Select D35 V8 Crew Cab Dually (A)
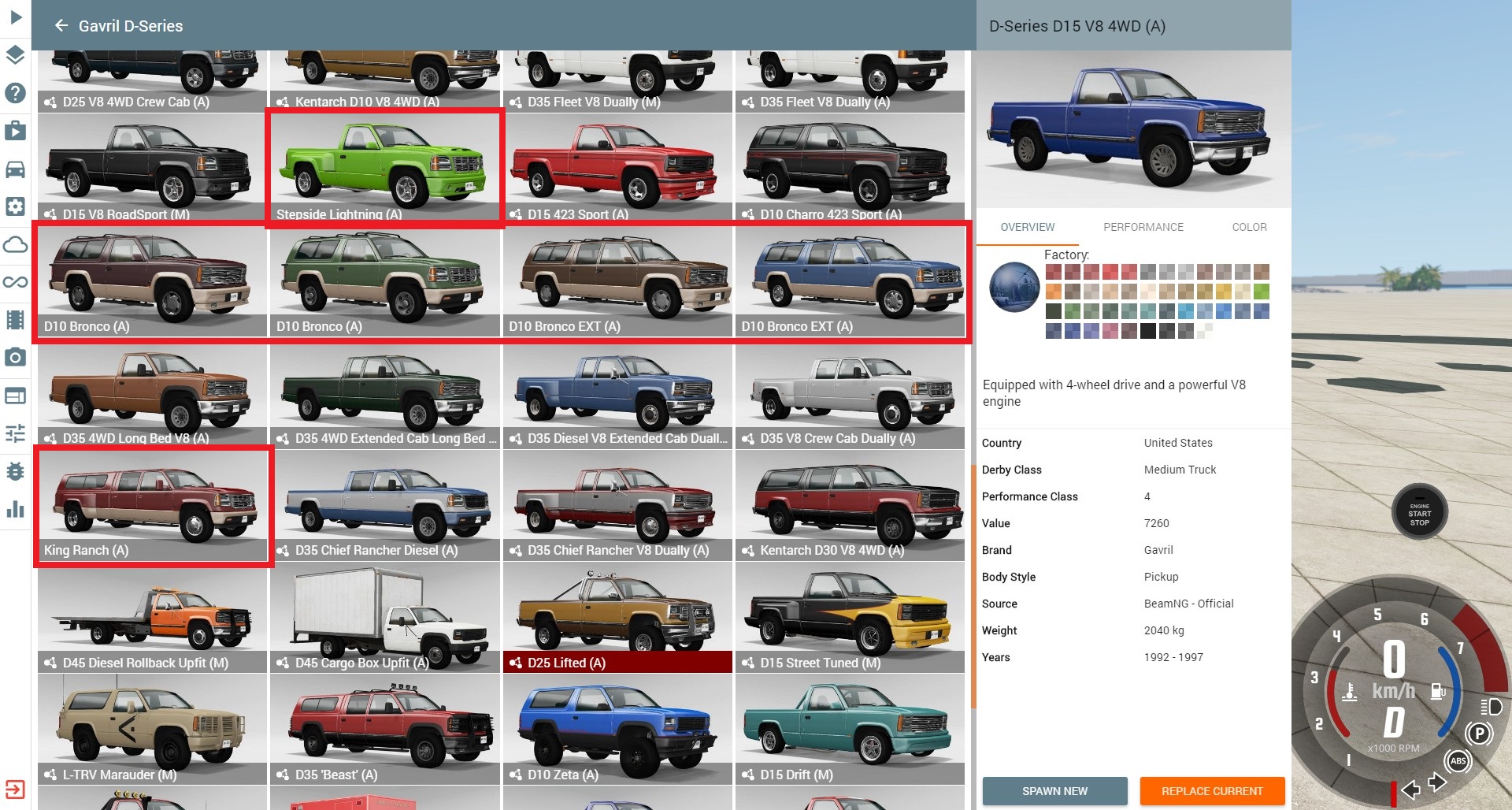This screenshot has height=810, width=1512. tap(850, 394)
